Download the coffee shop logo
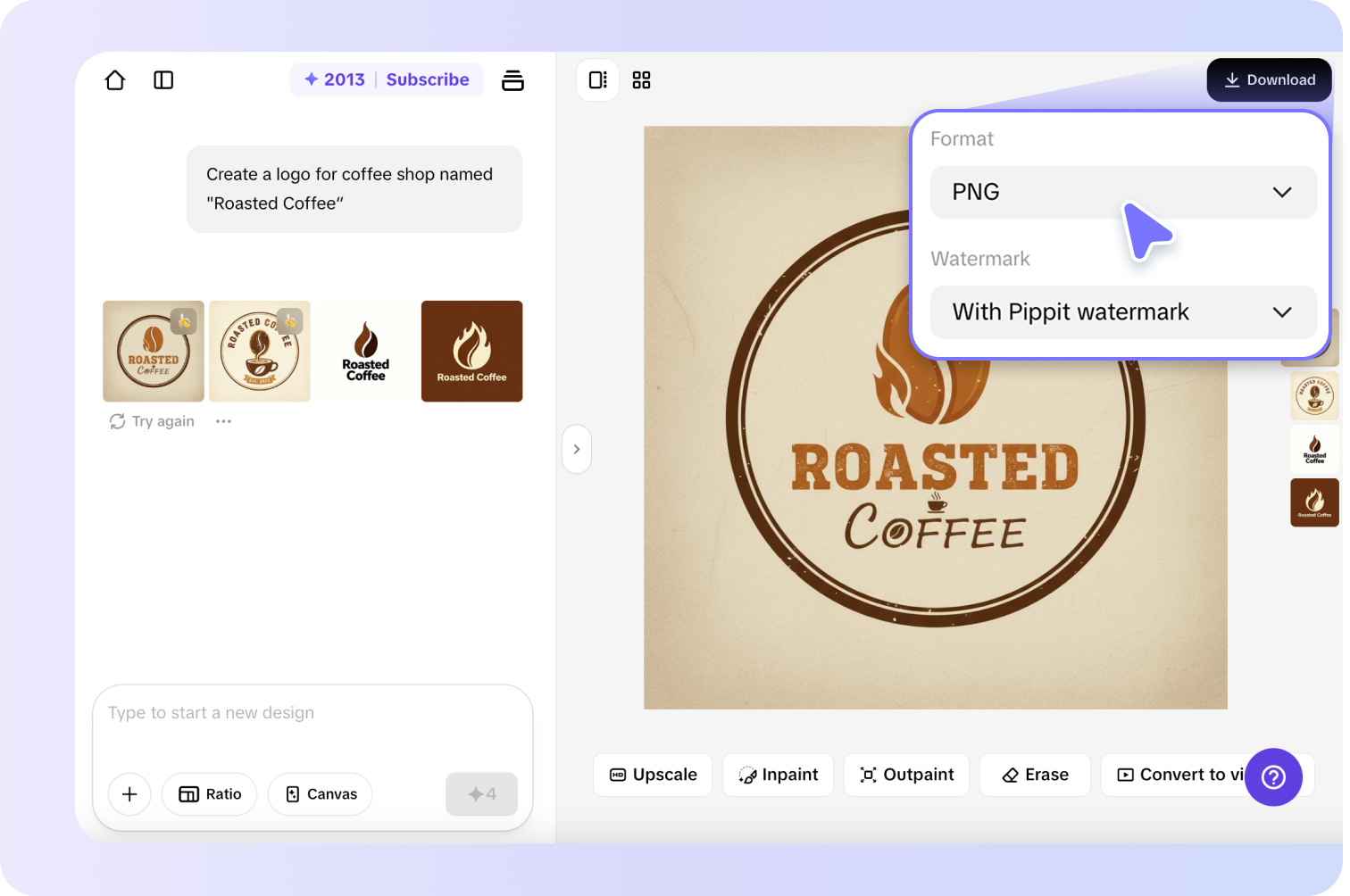Screen dimensions: 1350x896 1269,79
